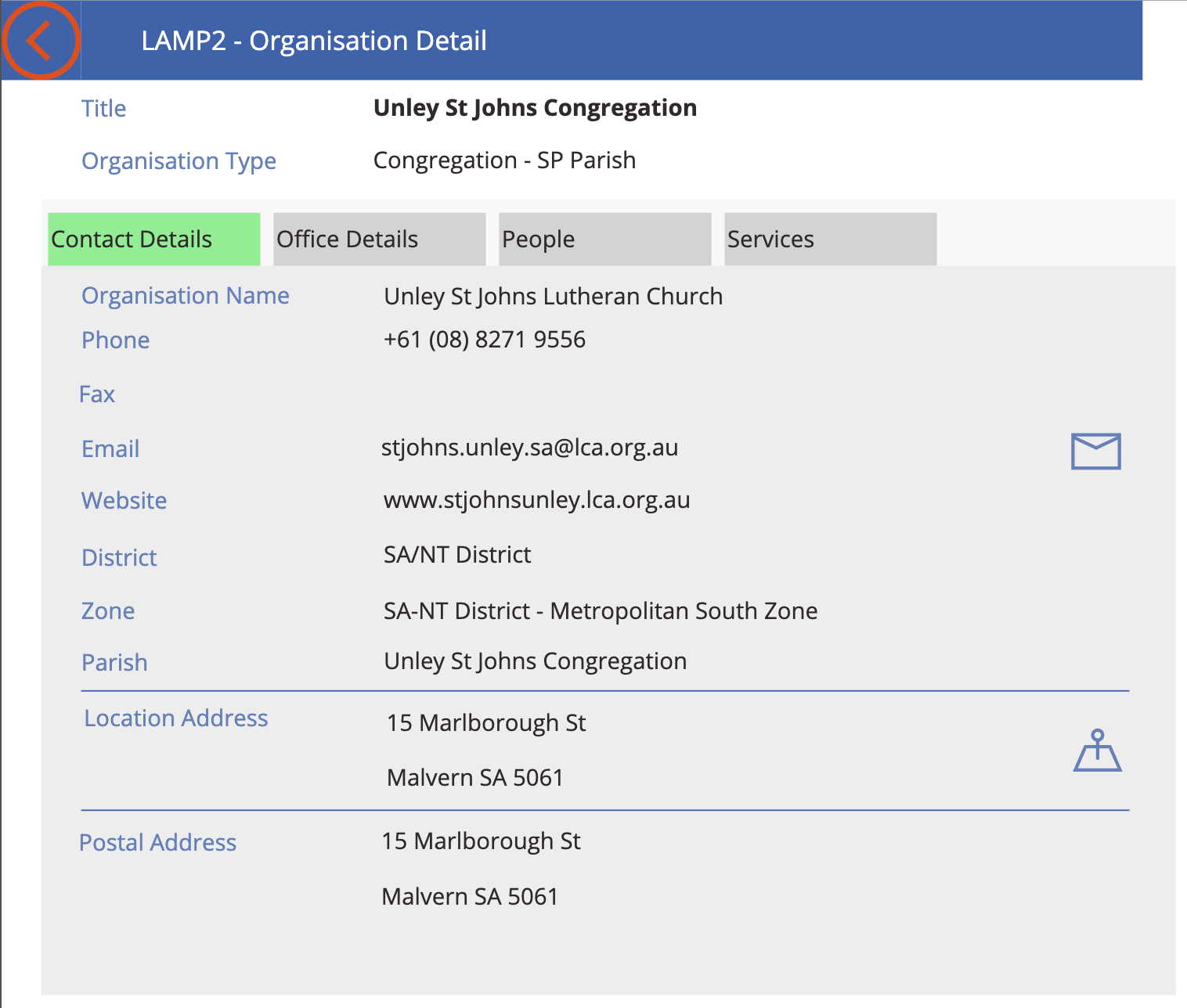This screenshot has height=1008, width=1187.
Task: Click the Location Address street 15 Marlborough St
Action: (x=486, y=723)
